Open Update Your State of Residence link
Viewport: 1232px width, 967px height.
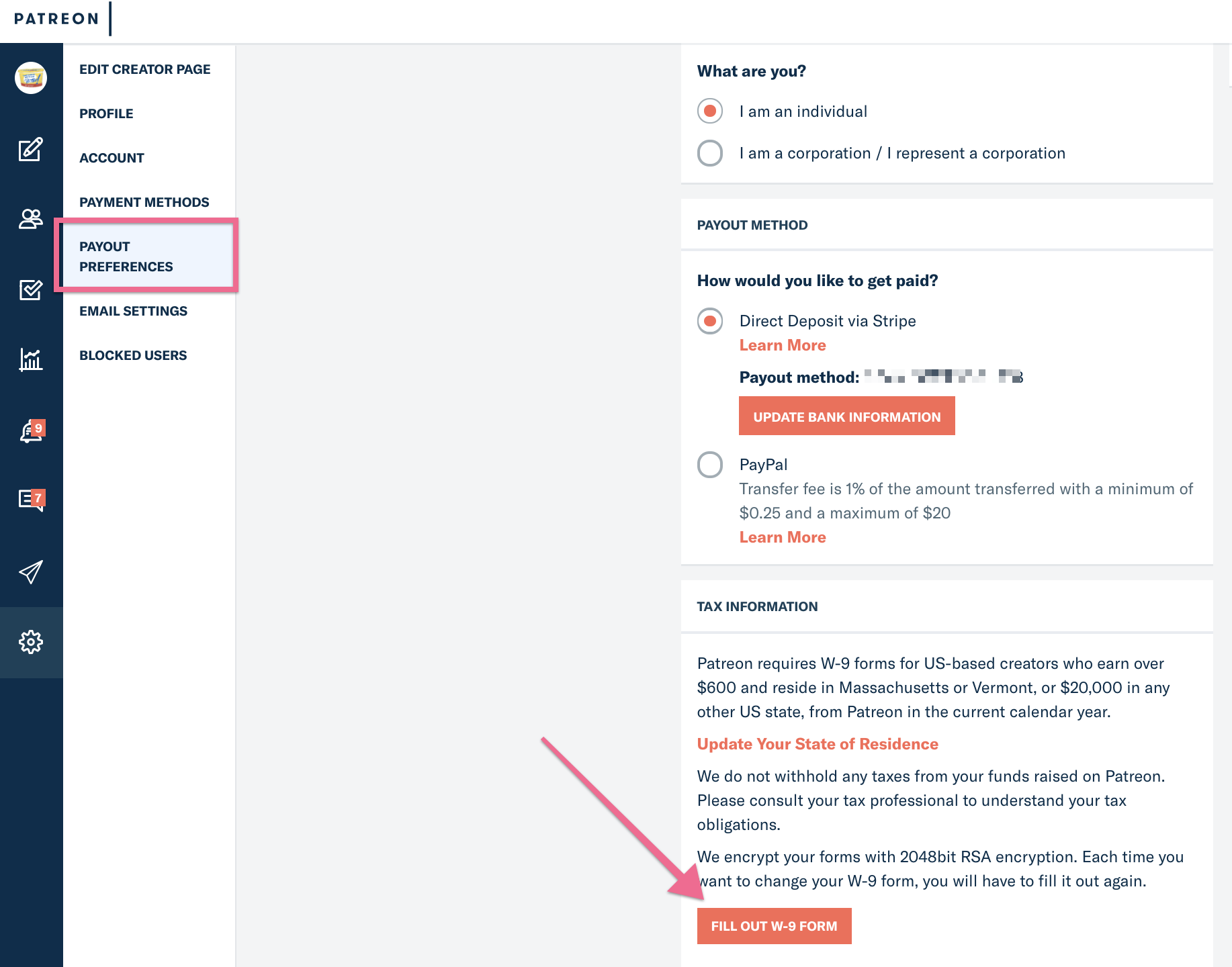tap(818, 744)
